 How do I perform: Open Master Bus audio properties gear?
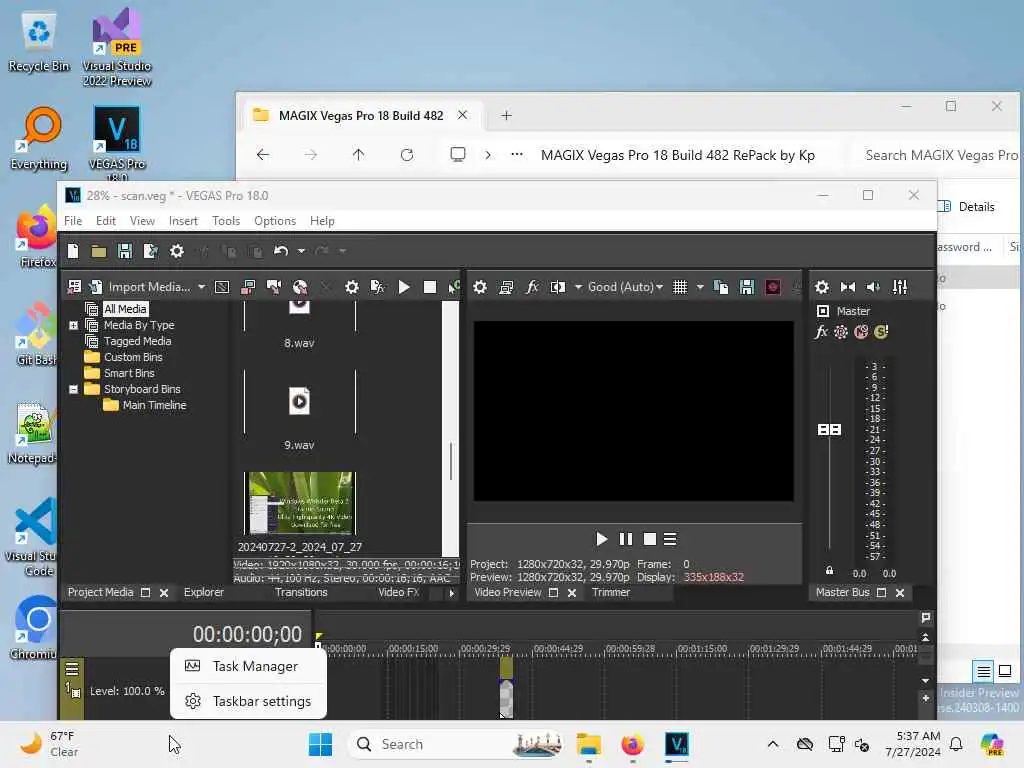822,287
